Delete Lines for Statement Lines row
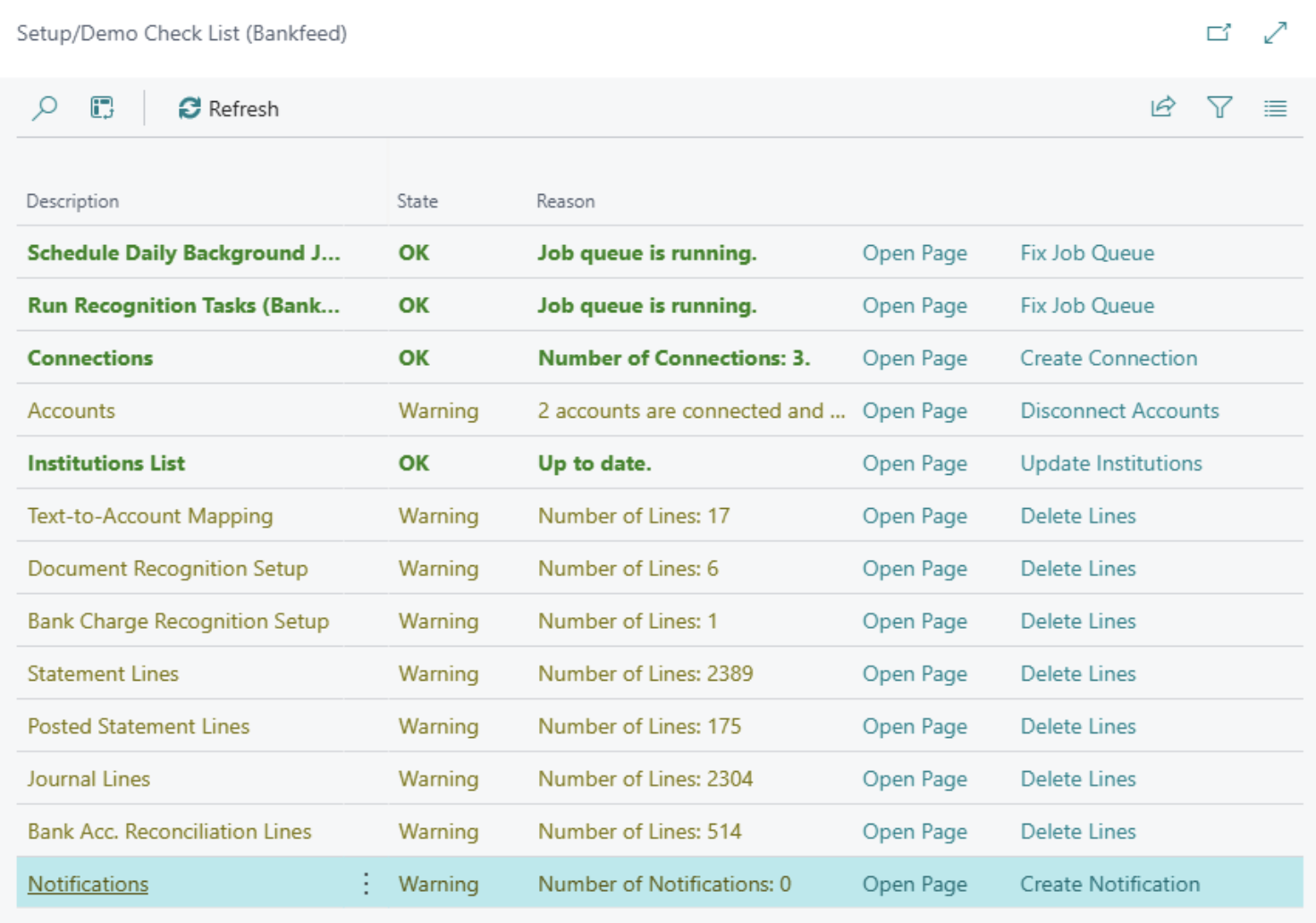Image resolution: width=1316 pixels, height=923 pixels. point(1078,673)
